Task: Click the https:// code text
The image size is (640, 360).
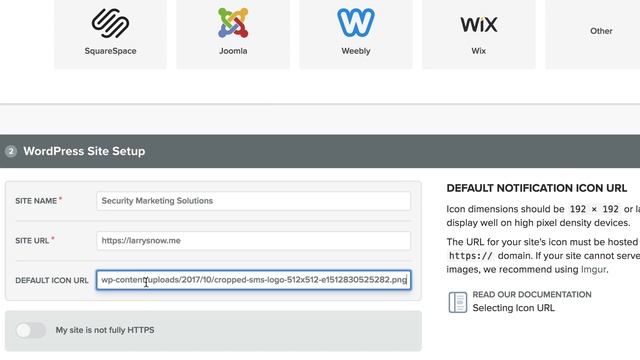Action: (x=471, y=256)
